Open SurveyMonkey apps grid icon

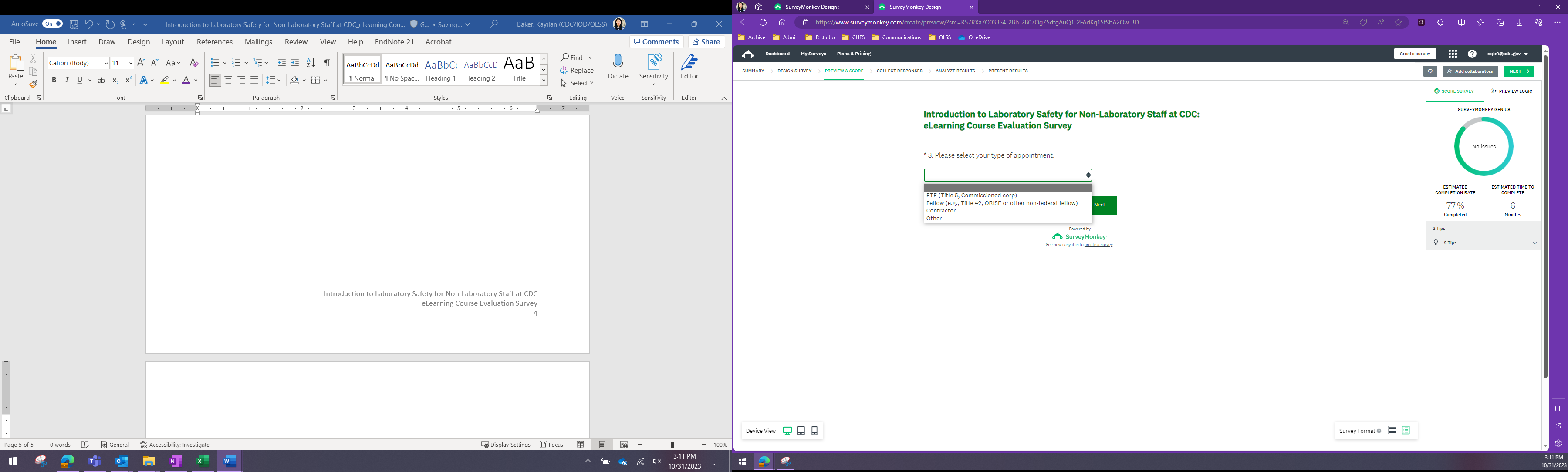pos(1452,54)
